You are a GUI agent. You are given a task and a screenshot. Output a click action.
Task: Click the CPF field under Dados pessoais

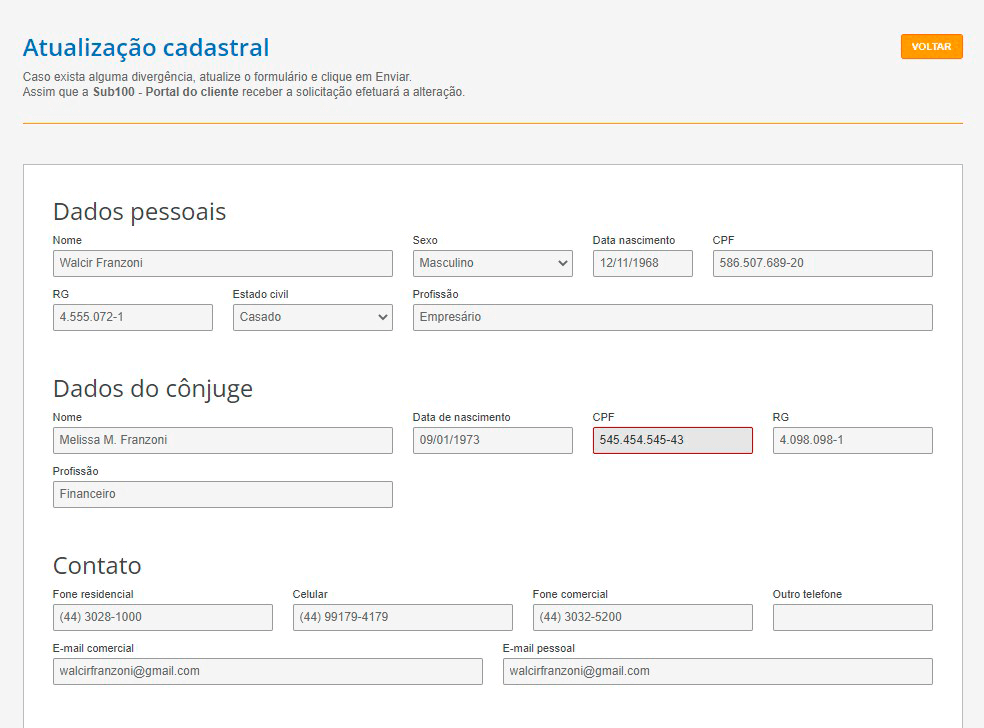pos(822,263)
